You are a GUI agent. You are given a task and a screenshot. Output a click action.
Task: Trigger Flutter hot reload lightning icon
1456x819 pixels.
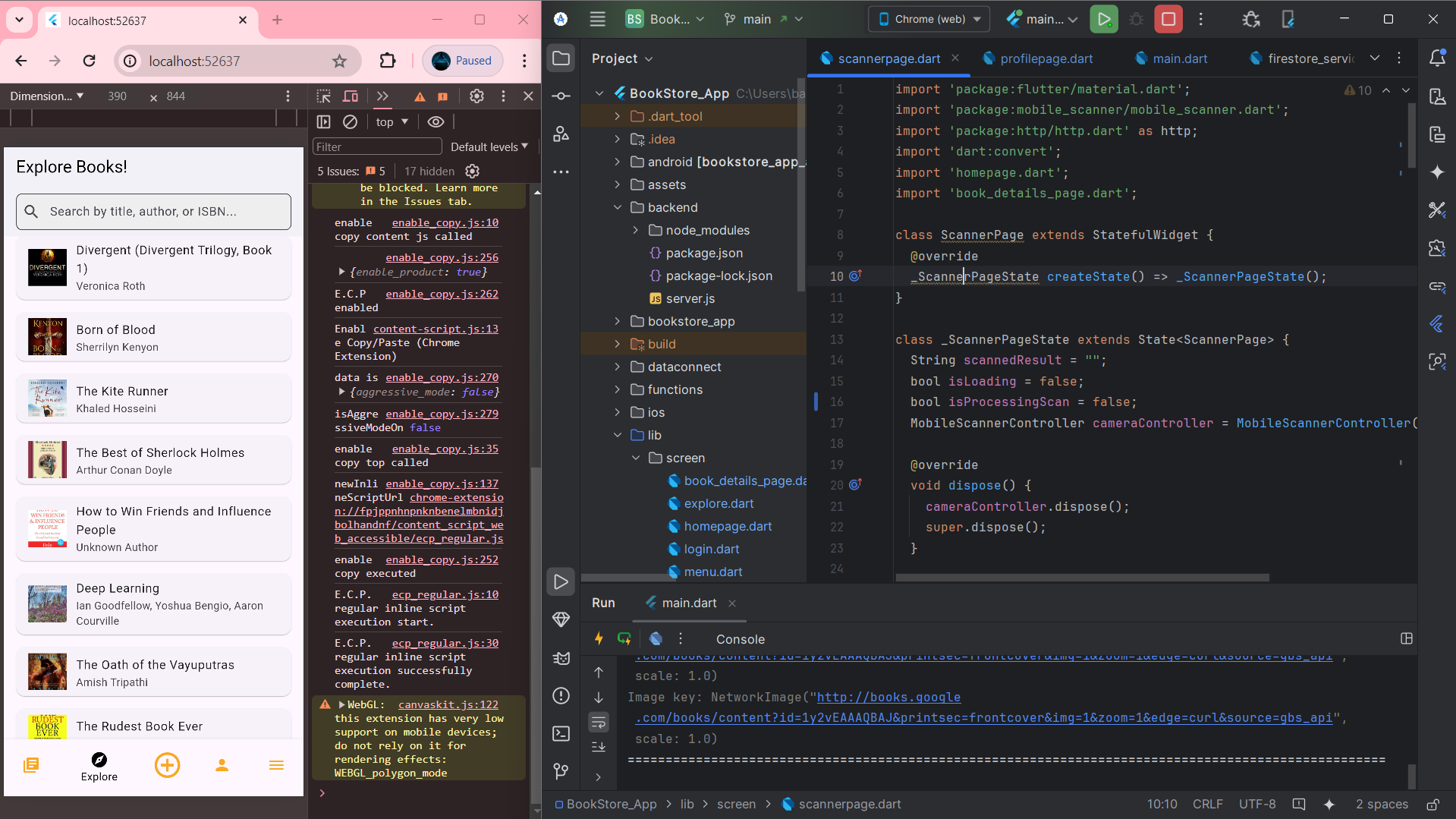tap(599, 638)
